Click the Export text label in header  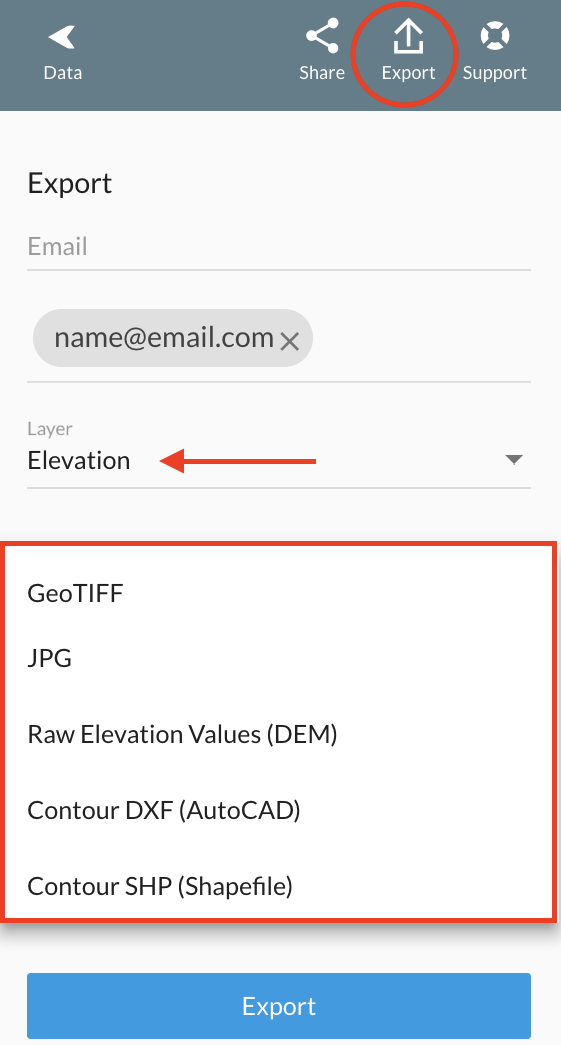408,73
